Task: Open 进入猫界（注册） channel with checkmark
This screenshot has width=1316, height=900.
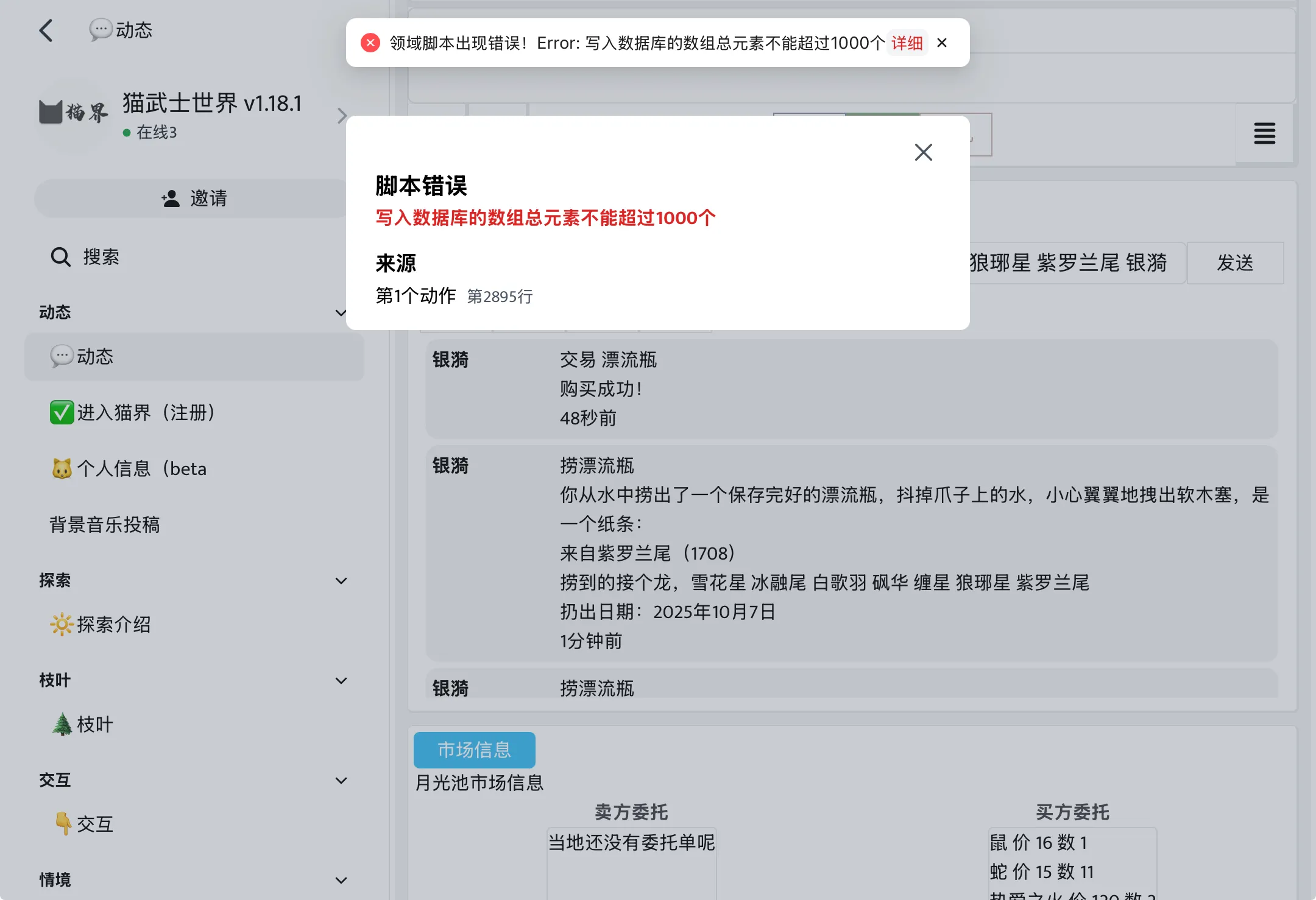Action: click(133, 413)
